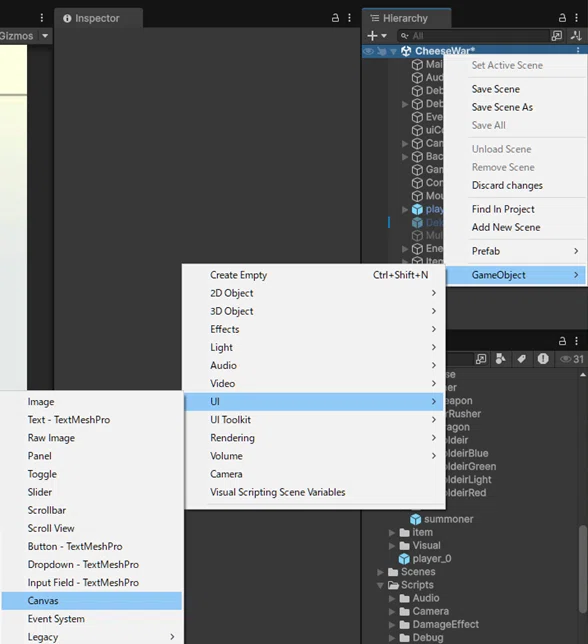Image resolution: width=588 pixels, height=644 pixels.
Task: Lock the Project panel
Action: tap(562, 341)
